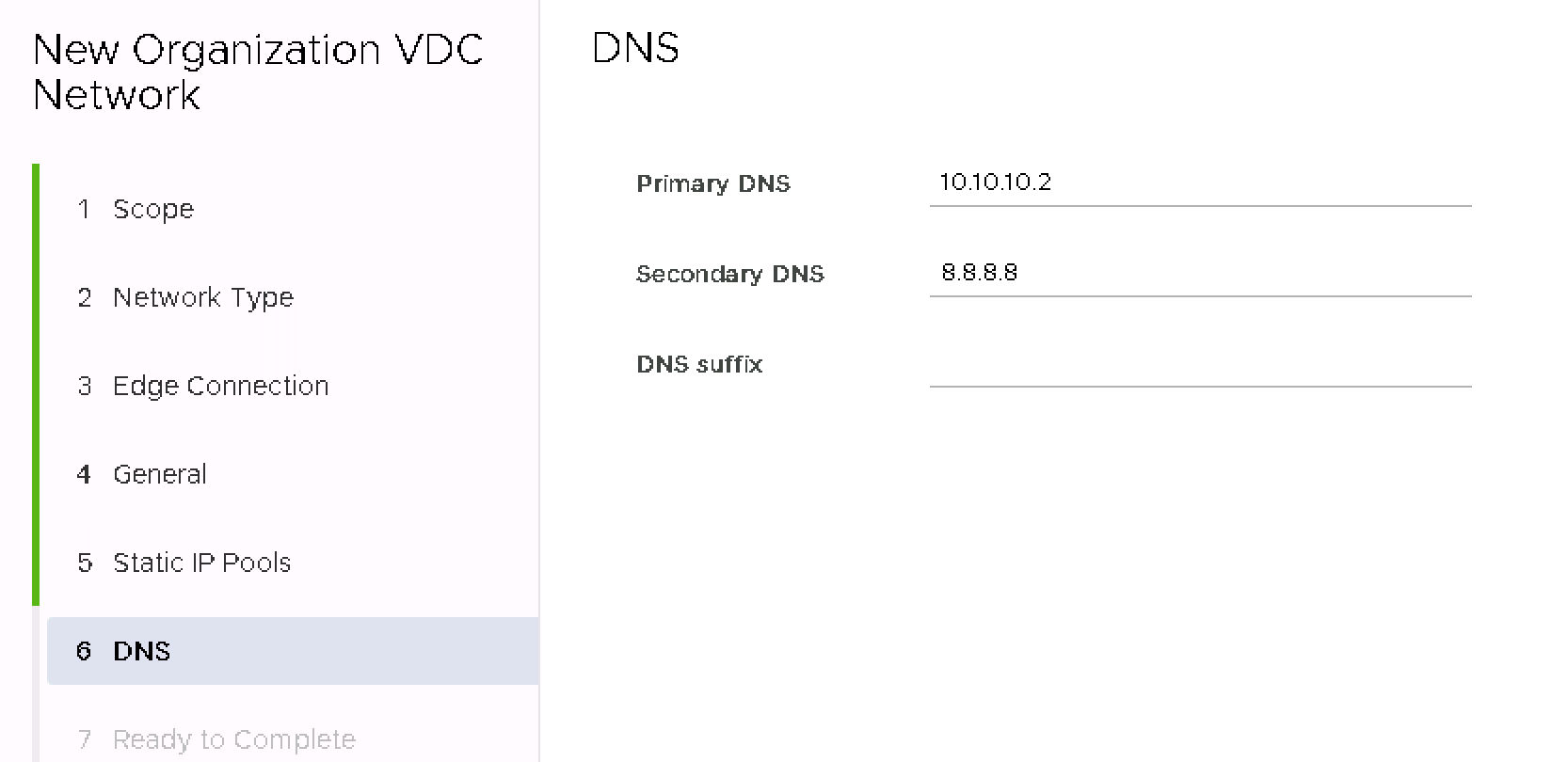Focus the Secondary DNS input field
Viewport: 1568px width, 762px height.
[1199, 273]
